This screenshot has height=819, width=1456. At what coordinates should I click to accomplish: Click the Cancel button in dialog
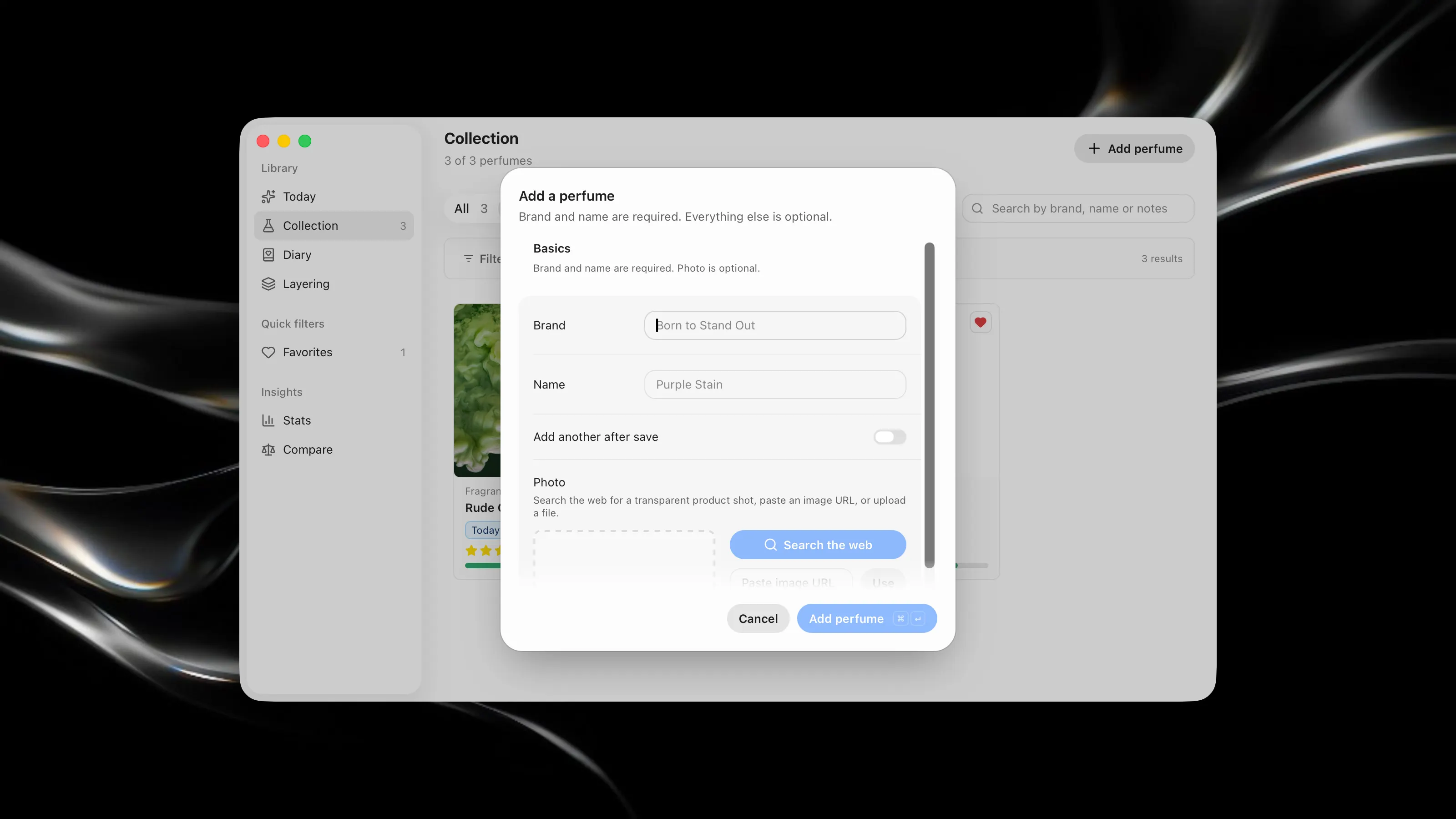pos(758,618)
